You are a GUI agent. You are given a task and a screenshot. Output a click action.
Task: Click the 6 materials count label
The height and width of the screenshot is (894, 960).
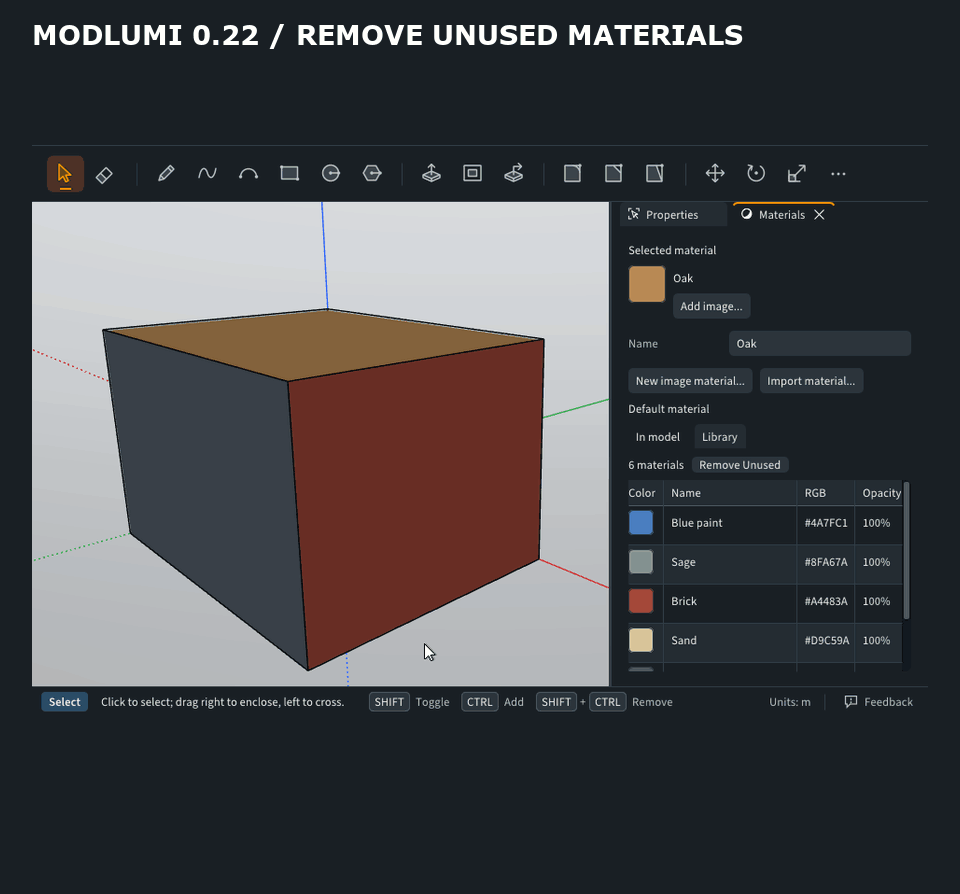656,465
